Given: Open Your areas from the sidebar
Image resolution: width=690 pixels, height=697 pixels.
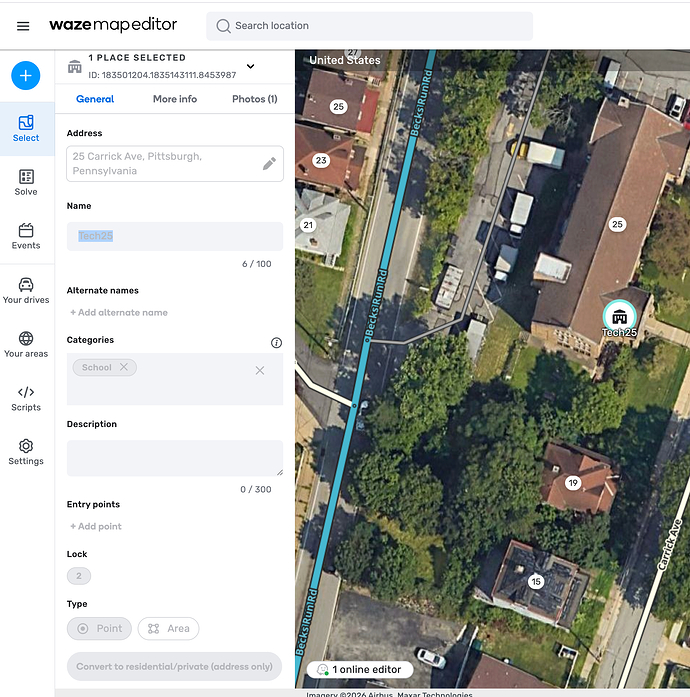Looking at the screenshot, I should (26, 344).
